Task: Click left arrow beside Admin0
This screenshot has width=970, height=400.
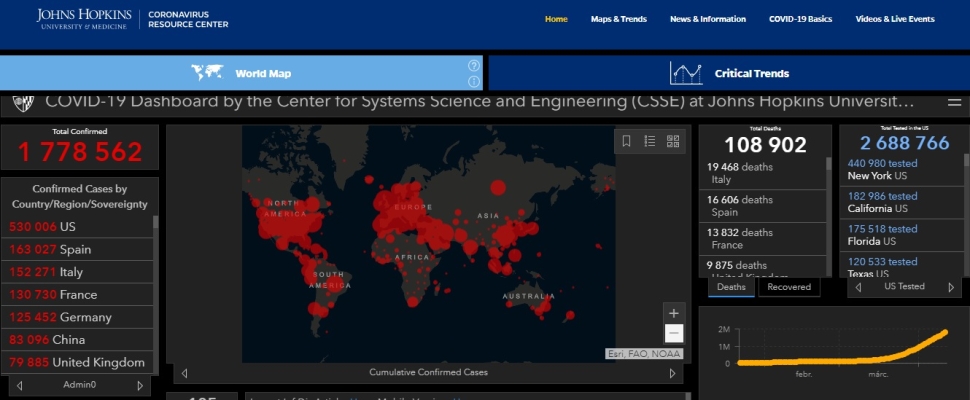Action: 19,385
